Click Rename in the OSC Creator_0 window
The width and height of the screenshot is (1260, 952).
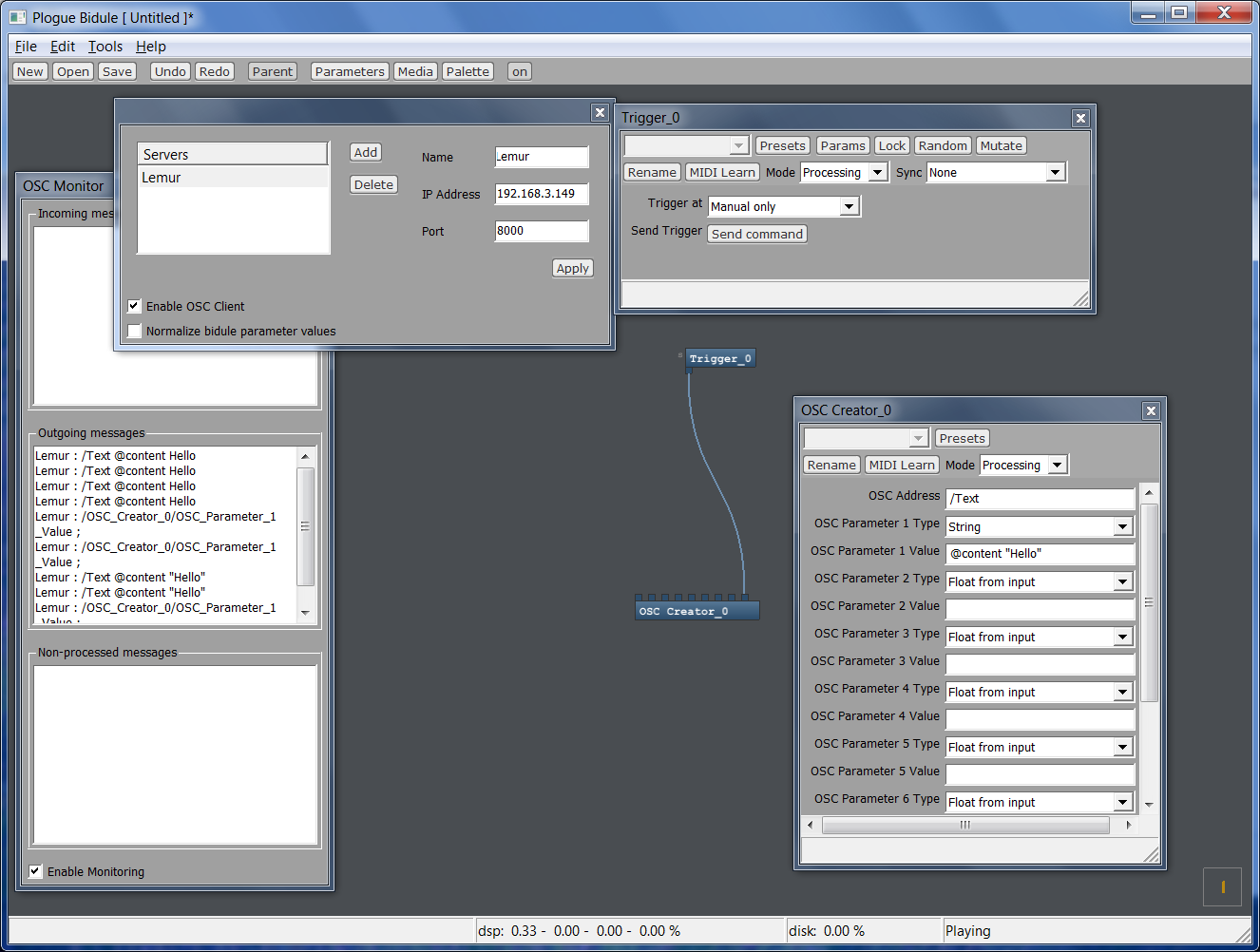tap(831, 465)
